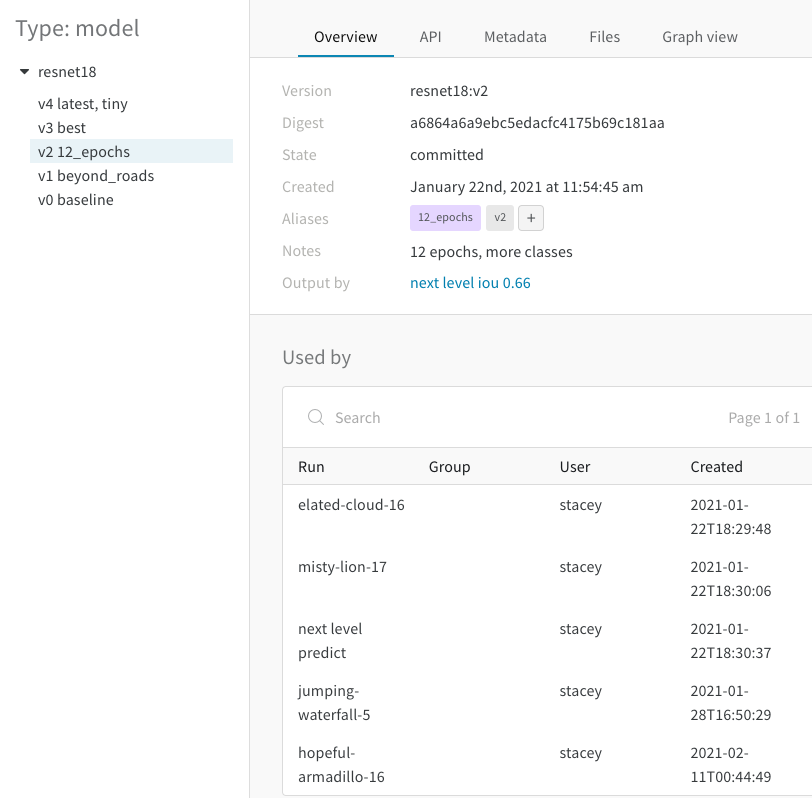This screenshot has width=812, height=798.
Task: Open the next level iou 0.66 run link
Action: point(470,283)
